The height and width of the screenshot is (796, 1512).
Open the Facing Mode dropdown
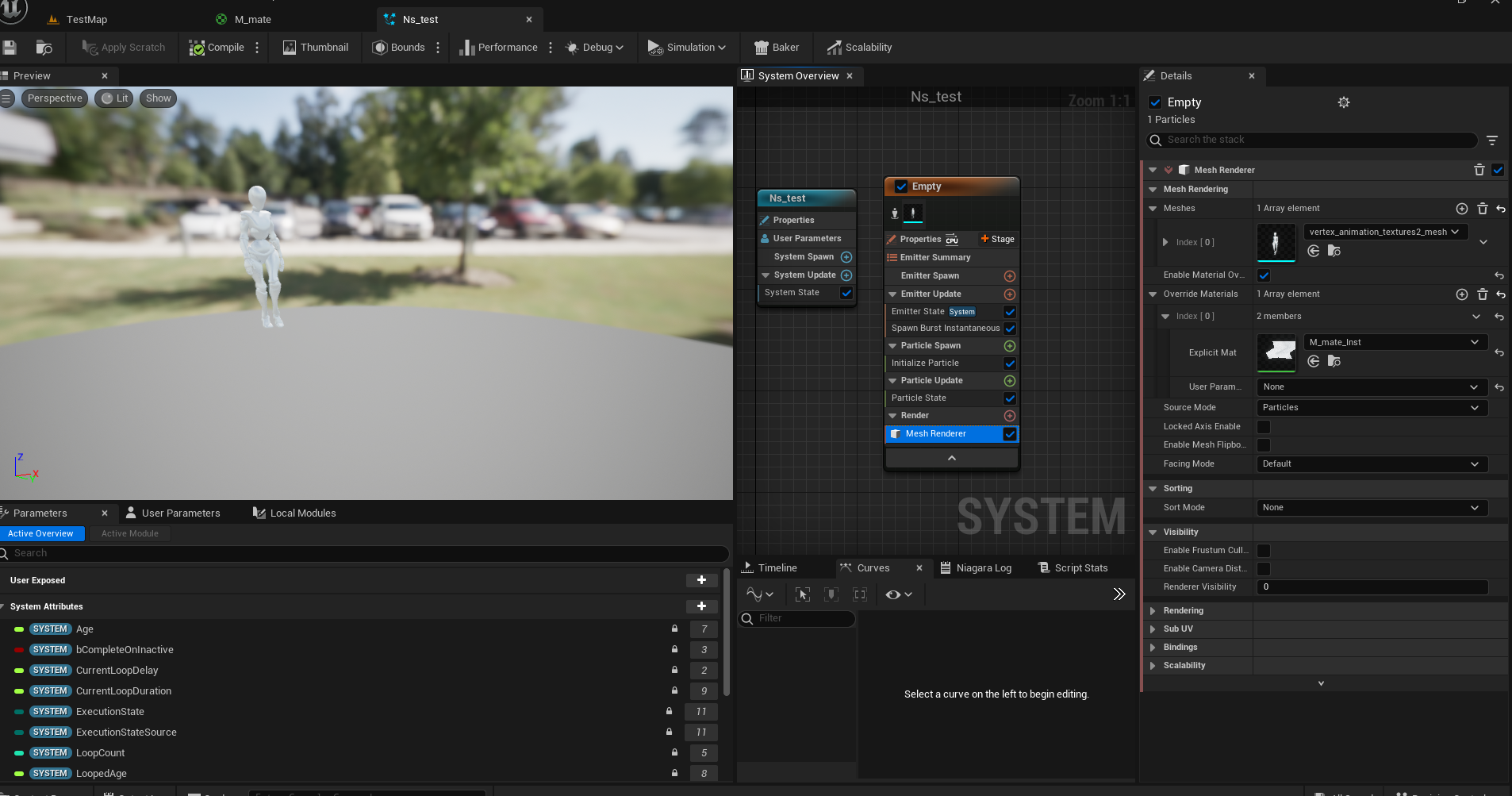point(1371,464)
